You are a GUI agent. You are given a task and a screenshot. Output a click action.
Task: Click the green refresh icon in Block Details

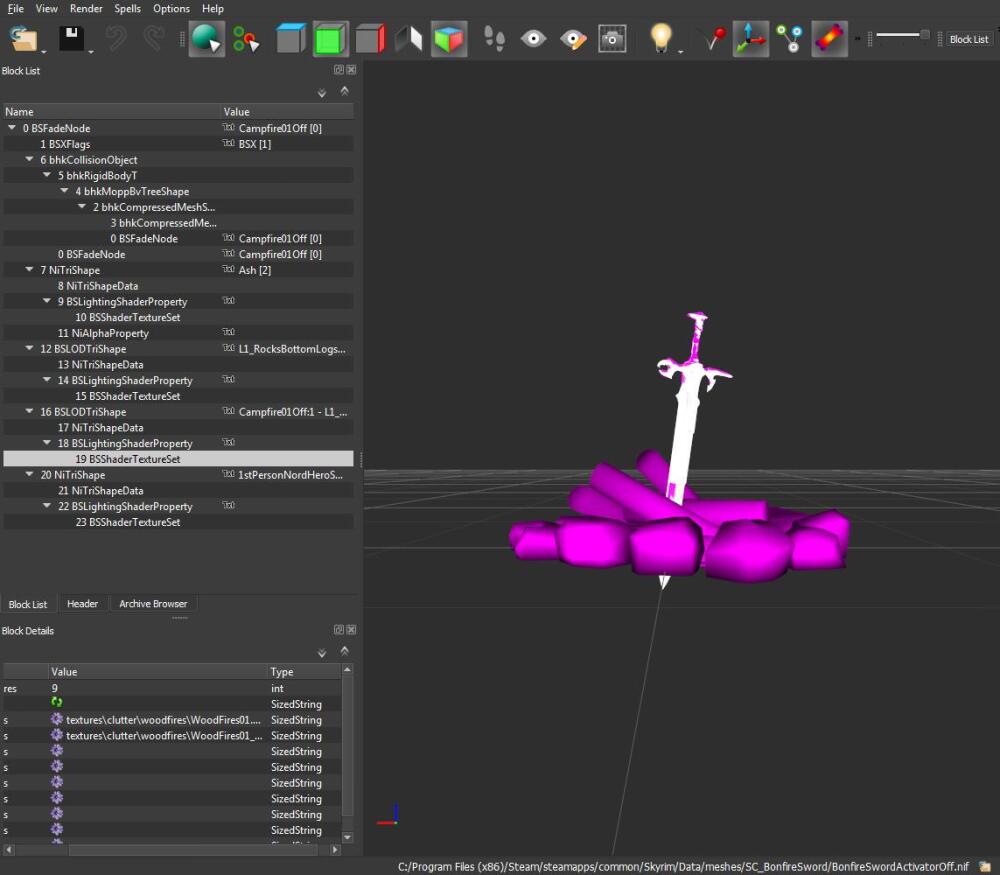pos(57,702)
